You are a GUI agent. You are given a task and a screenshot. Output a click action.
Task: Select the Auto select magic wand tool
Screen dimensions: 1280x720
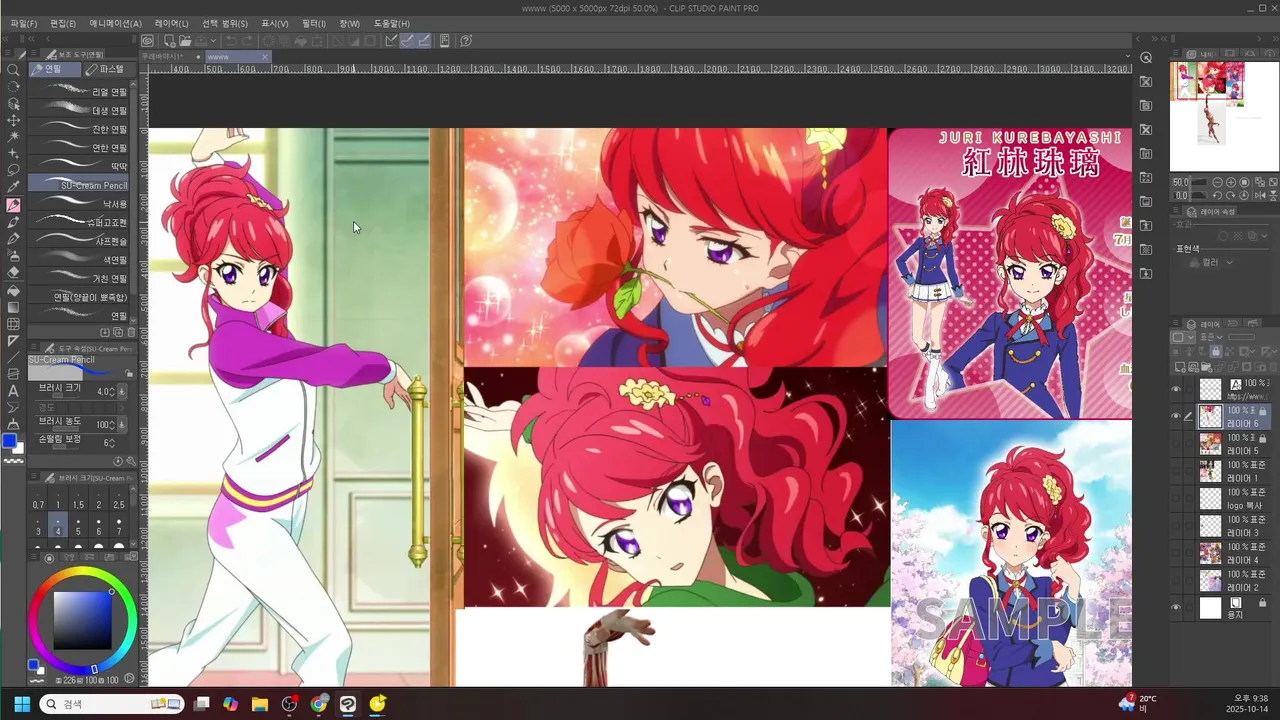pyautogui.click(x=13, y=137)
